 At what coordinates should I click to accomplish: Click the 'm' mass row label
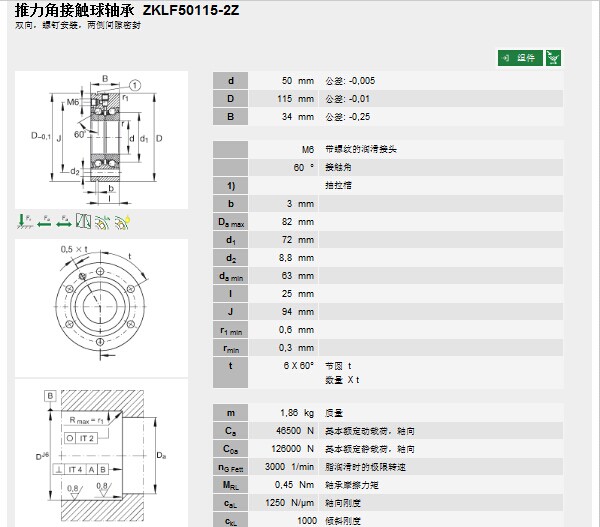click(x=231, y=413)
